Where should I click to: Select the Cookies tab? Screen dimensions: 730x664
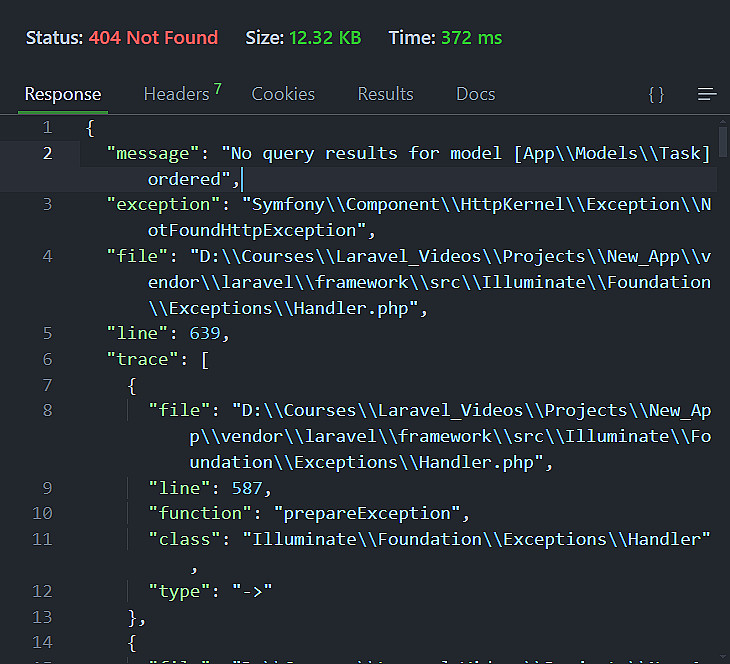pyautogui.click(x=283, y=94)
